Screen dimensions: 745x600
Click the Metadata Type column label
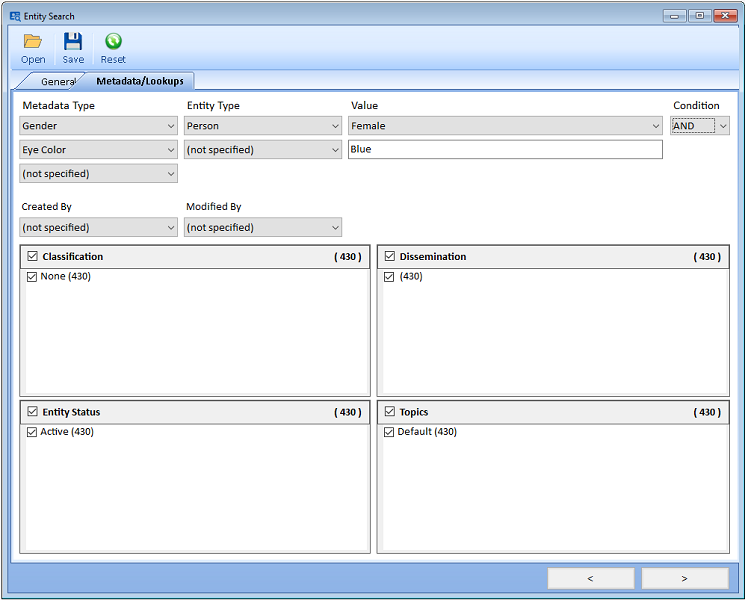tap(58, 105)
